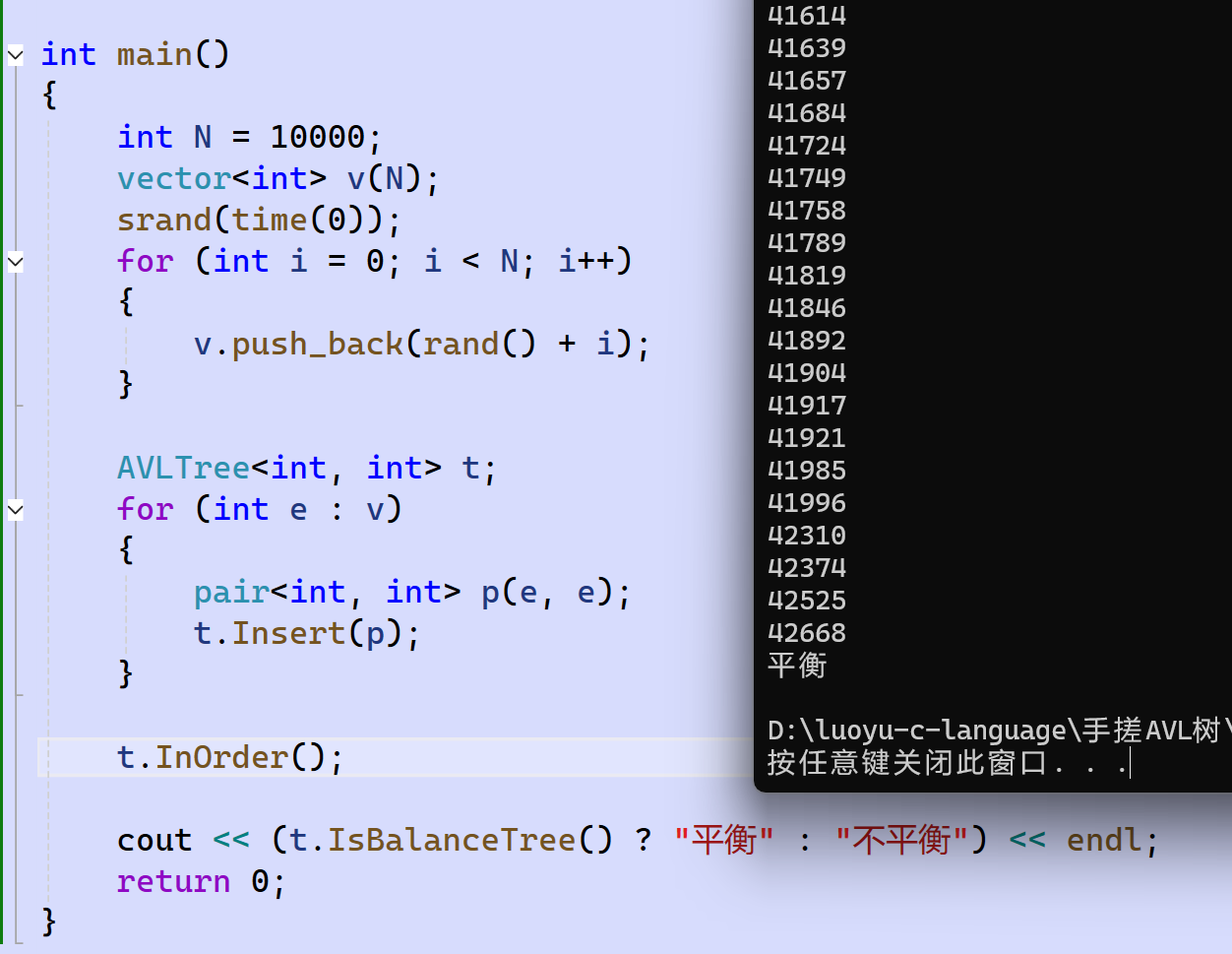Screen dimensions: 1232x954
Task: Collapse the for (int i = 0) loop
Action: pyautogui.click(x=15, y=262)
